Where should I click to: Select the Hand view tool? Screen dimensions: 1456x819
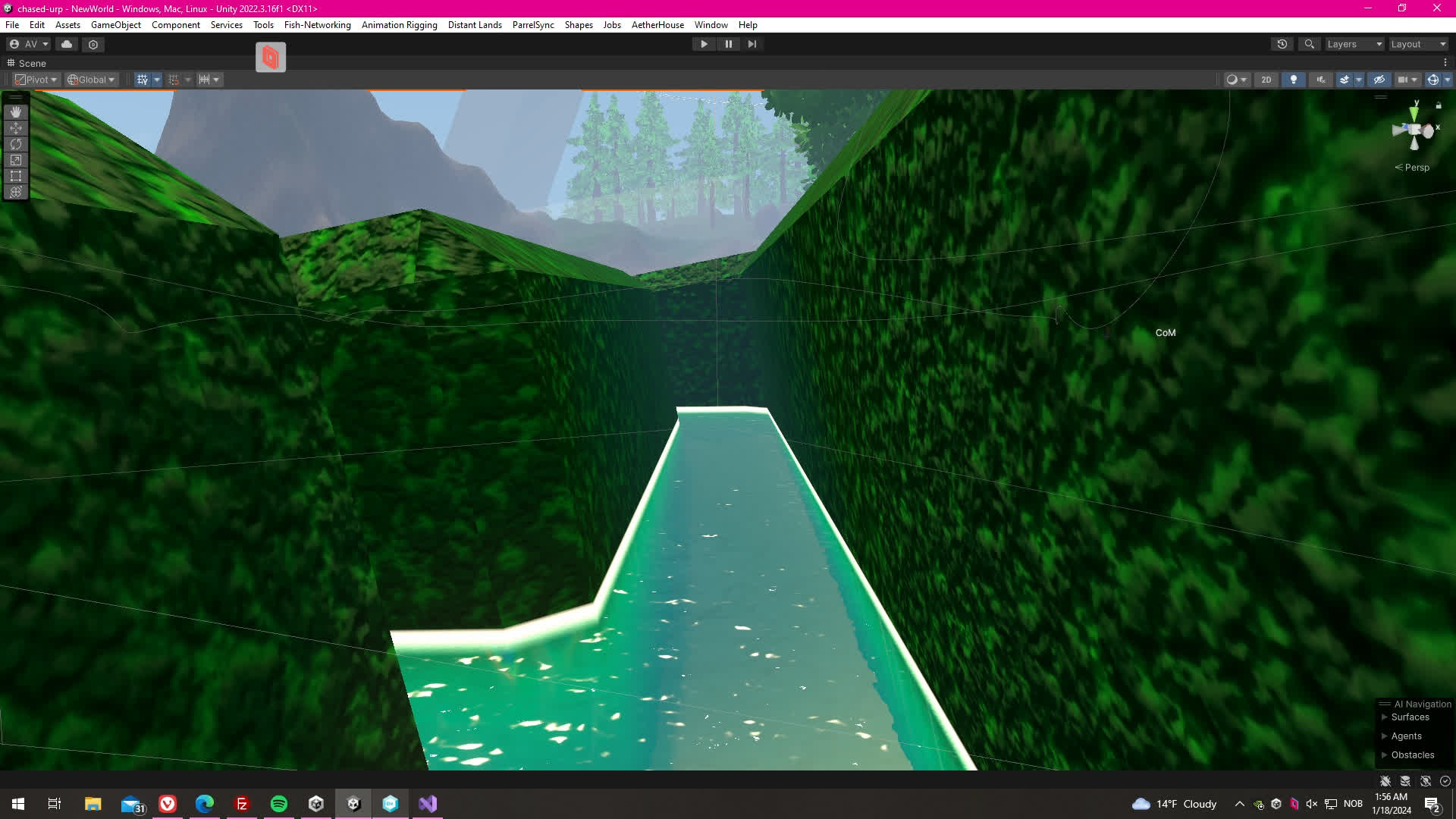click(16, 112)
